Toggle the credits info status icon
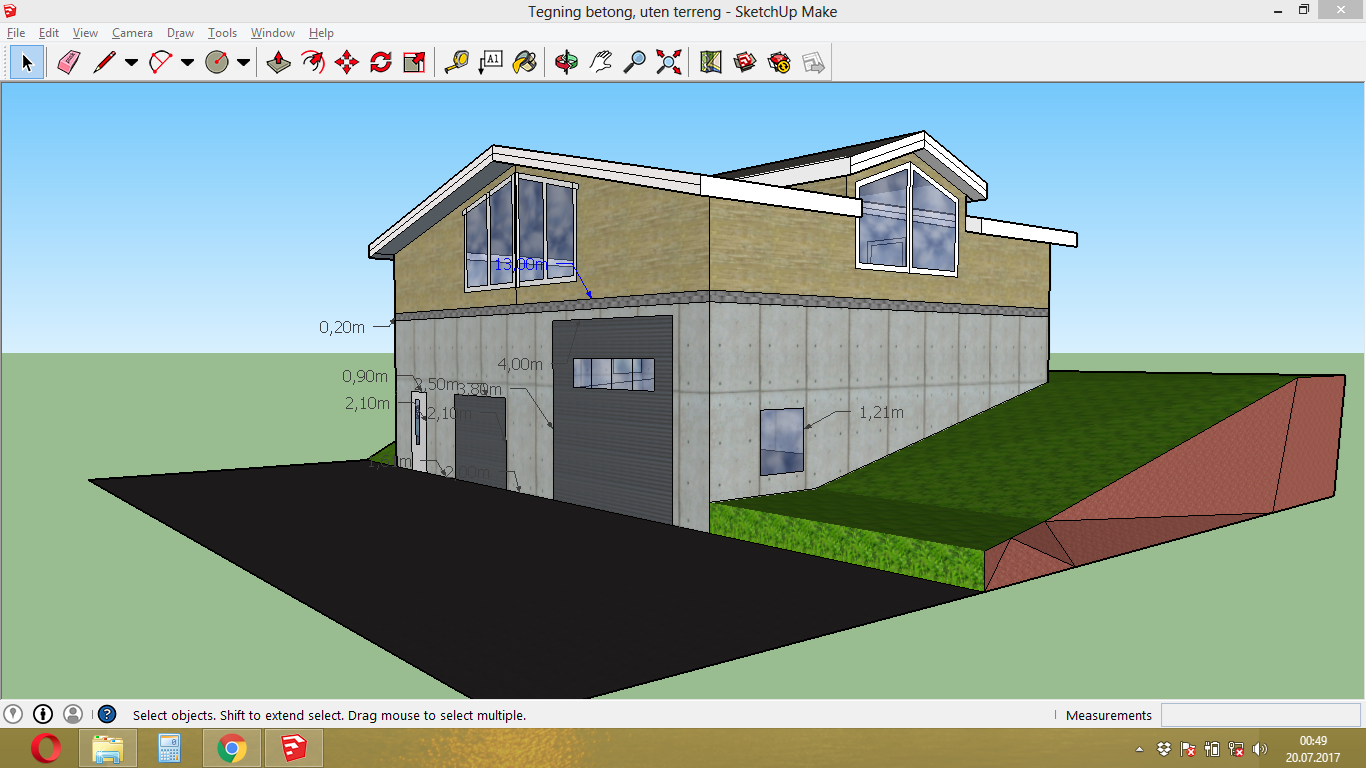 [43, 714]
